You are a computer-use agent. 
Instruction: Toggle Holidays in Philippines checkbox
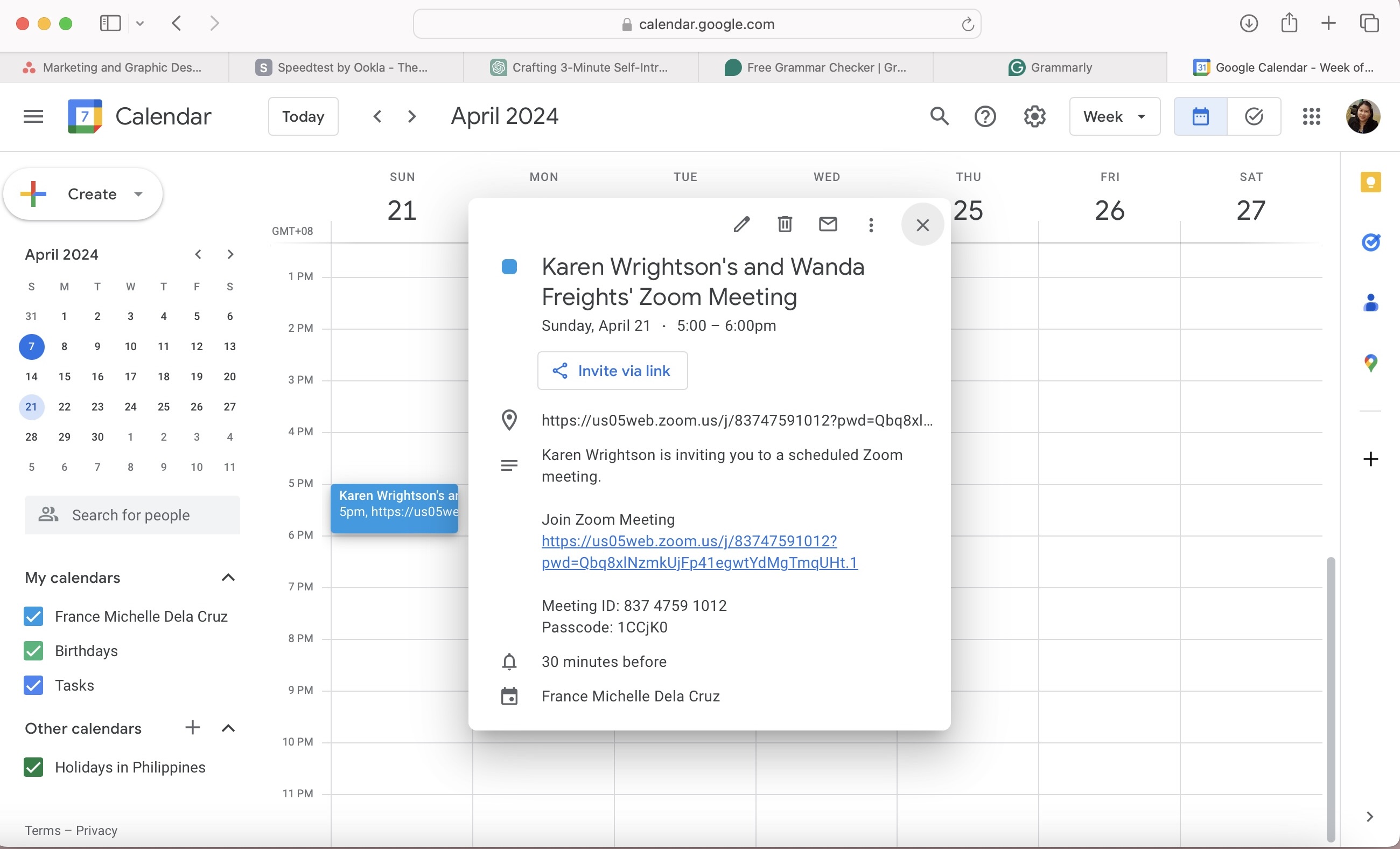pyautogui.click(x=33, y=767)
